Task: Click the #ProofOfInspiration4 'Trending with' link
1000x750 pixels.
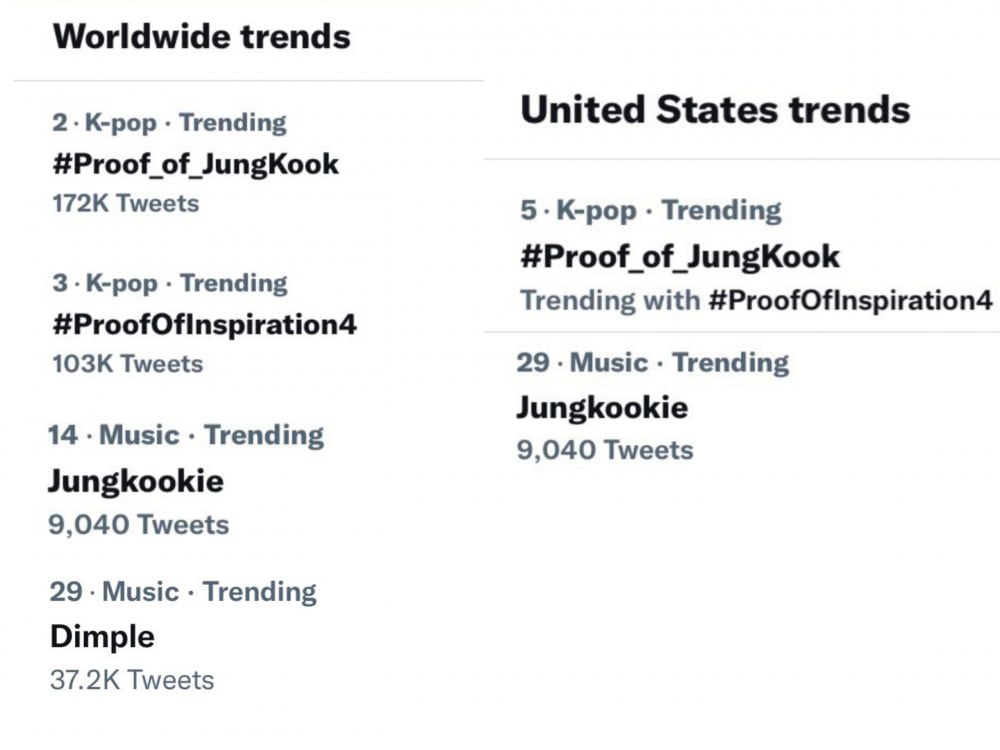Action: click(x=850, y=300)
